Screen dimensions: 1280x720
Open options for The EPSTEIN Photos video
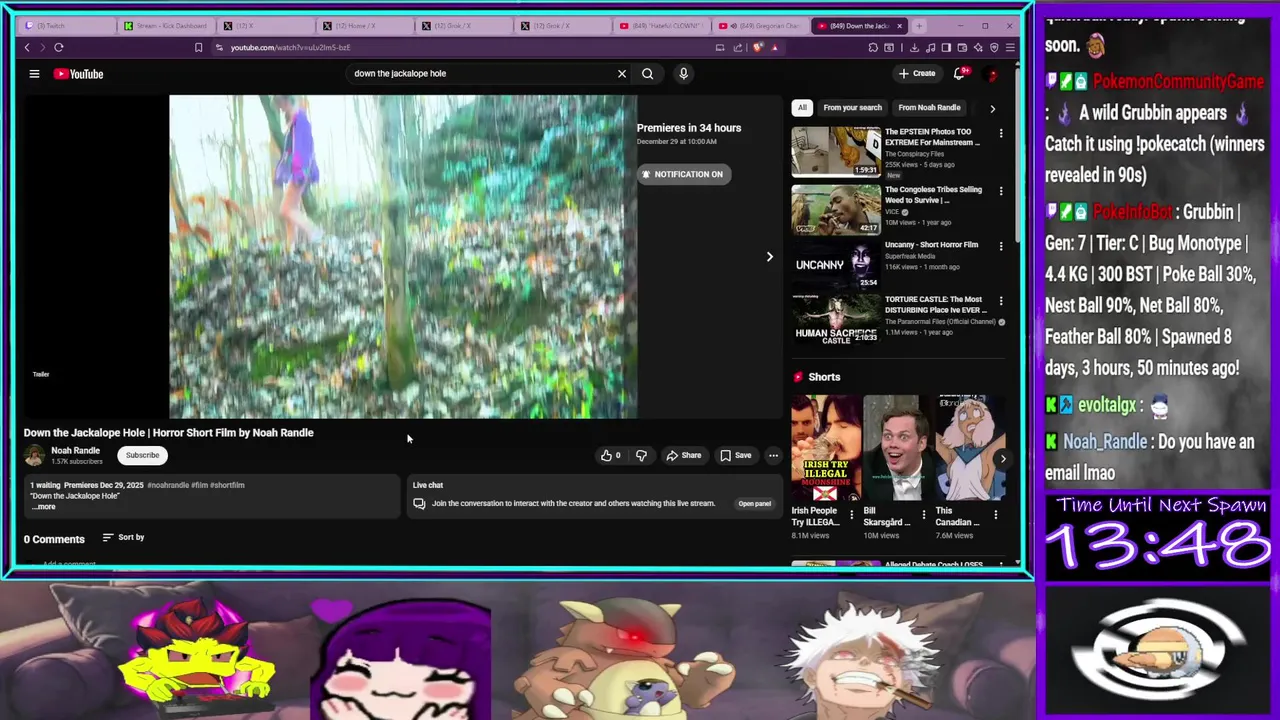1001,133
